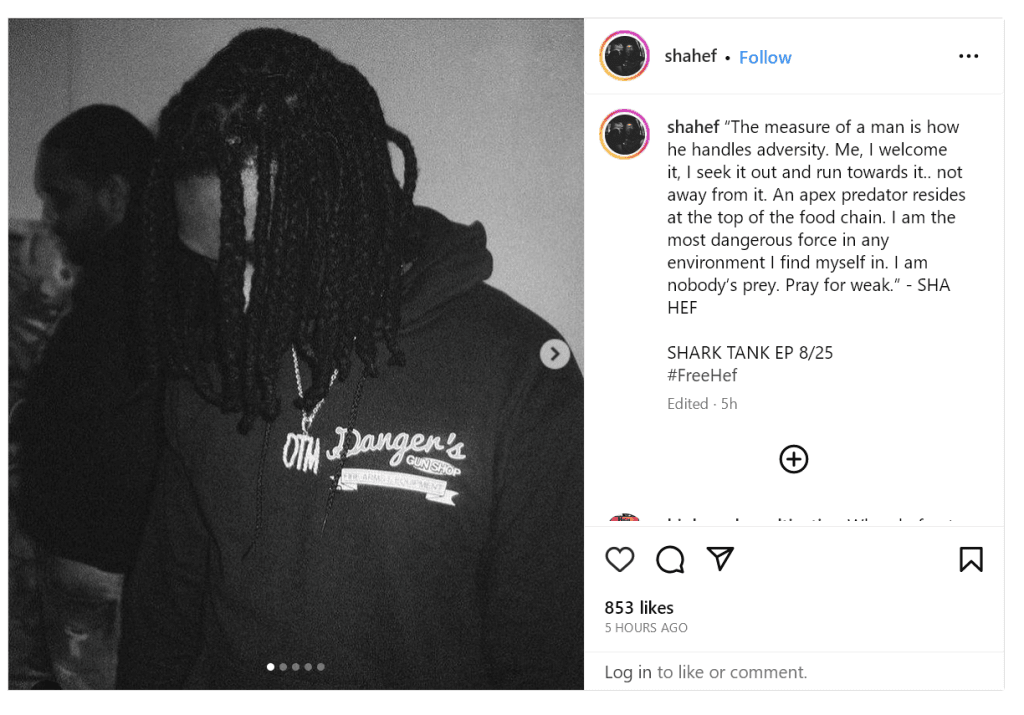This screenshot has width=1024, height=715.
Task: Open comments via the speech bubble icon
Action: pyautogui.click(x=670, y=560)
